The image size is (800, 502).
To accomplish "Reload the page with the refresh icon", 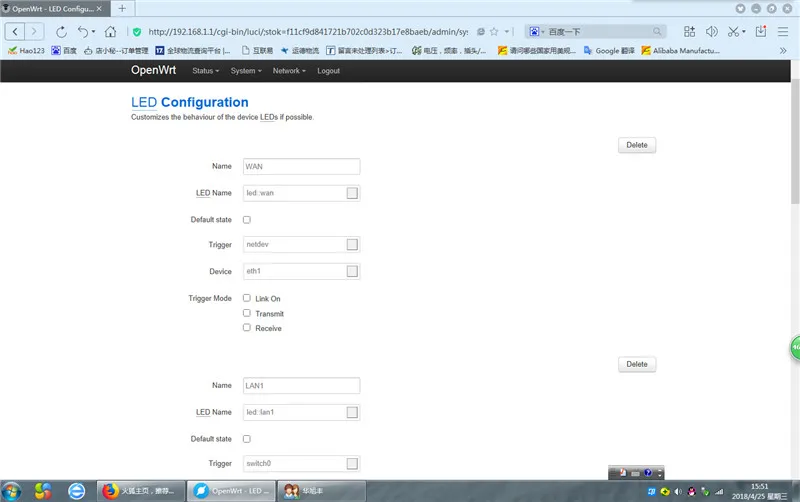I will coord(61,32).
